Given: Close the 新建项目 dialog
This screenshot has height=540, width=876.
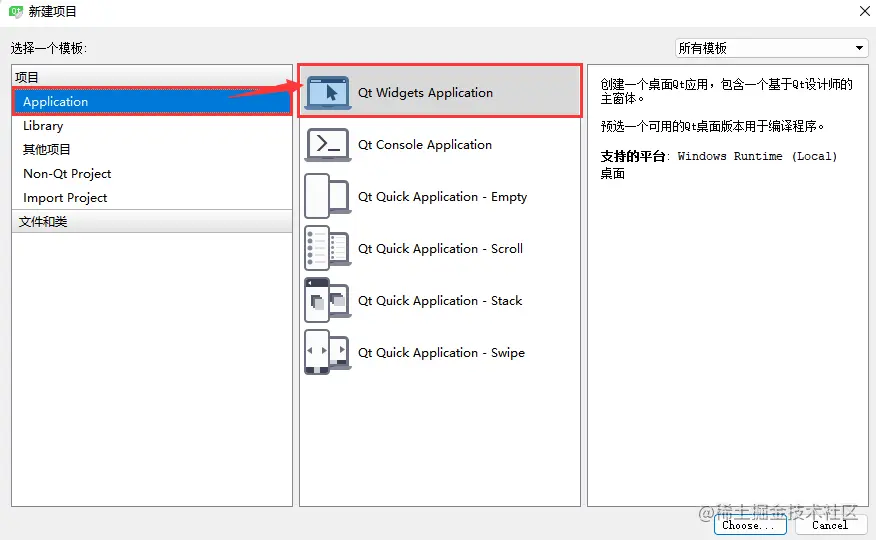Looking at the screenshot, I should pos(864,11).
